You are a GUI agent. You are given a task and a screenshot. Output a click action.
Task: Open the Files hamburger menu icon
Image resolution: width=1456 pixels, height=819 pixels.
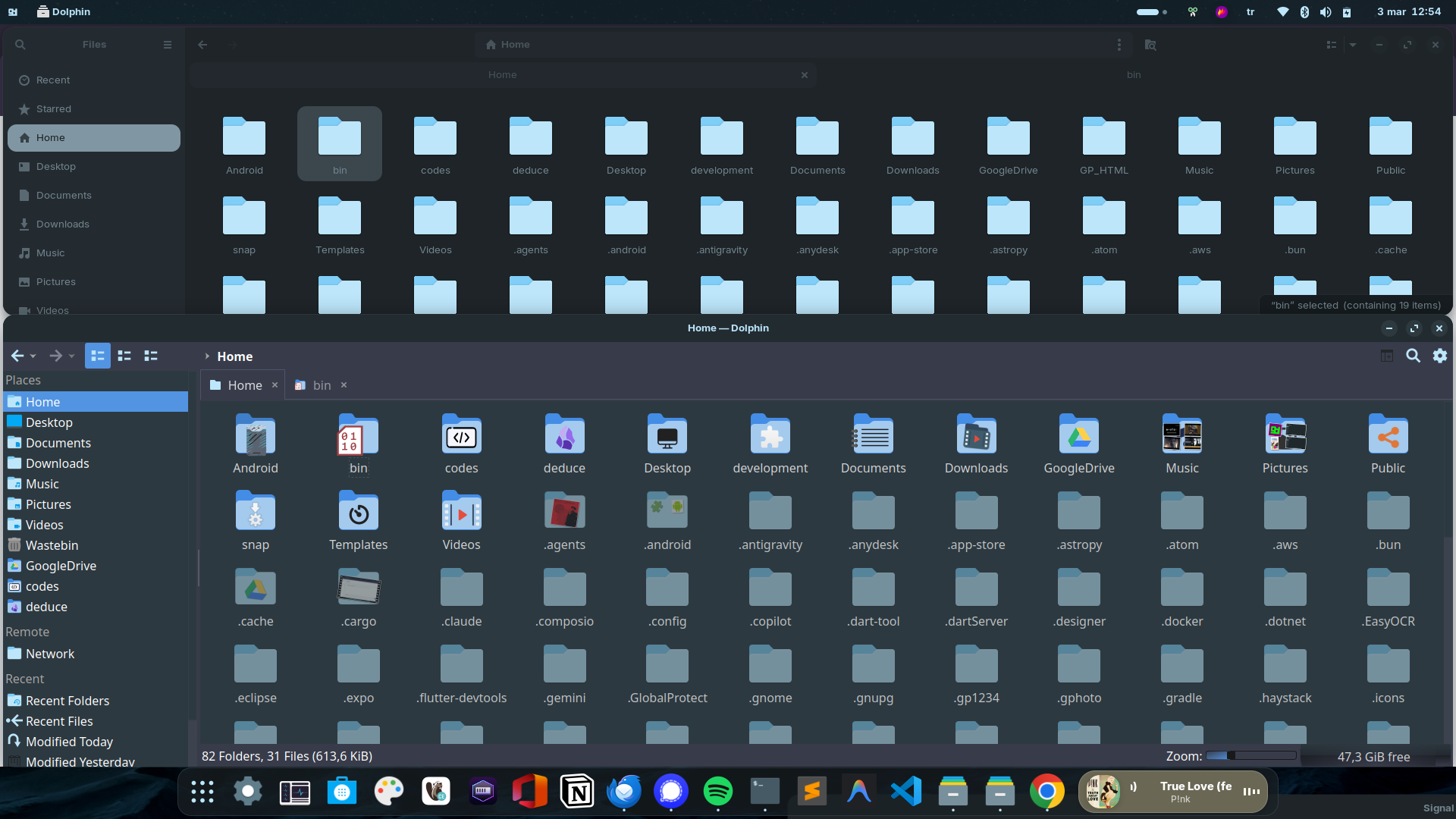(168, 45)
